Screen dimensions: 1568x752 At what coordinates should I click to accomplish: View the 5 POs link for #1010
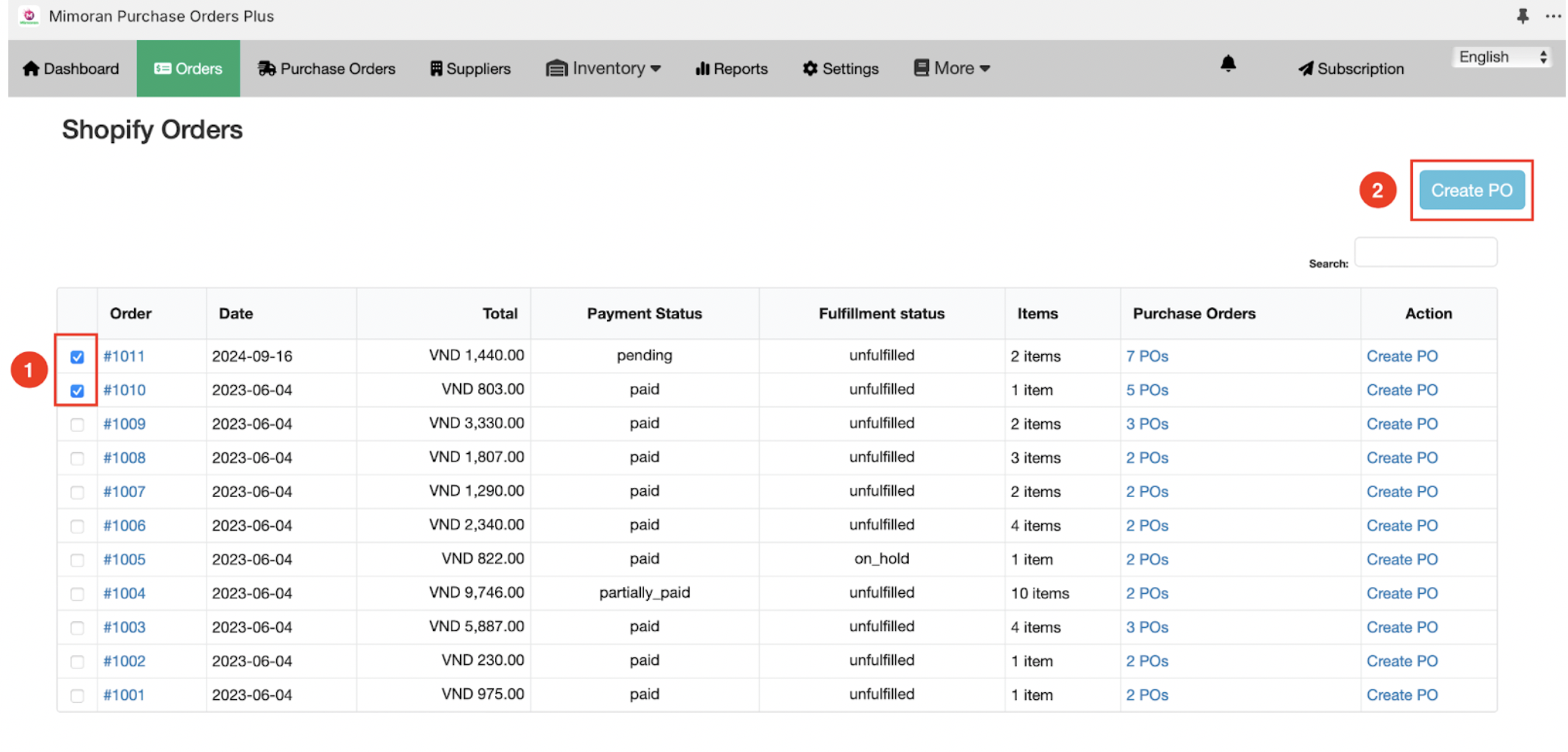click(1147, 390)
